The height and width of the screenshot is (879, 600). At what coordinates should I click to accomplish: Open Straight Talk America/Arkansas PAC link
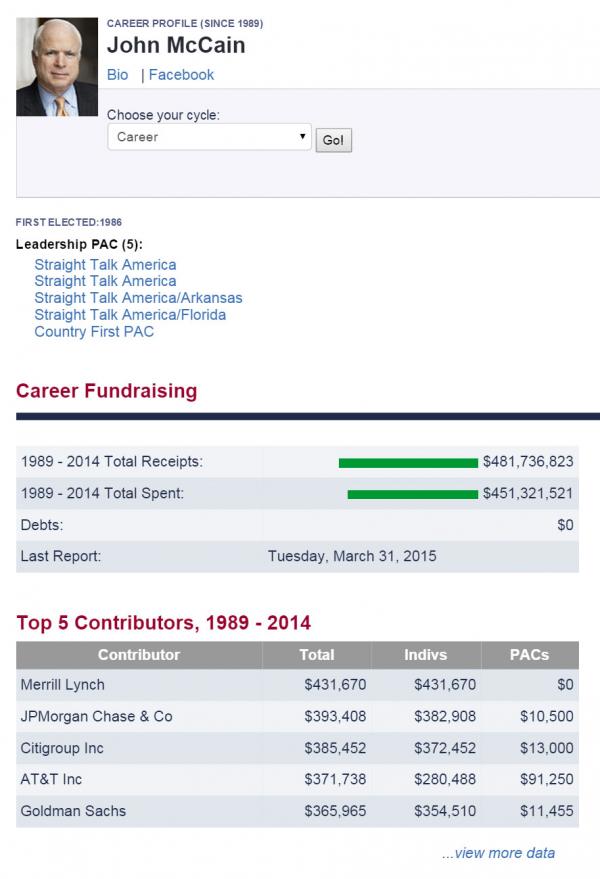pos(139,298)
